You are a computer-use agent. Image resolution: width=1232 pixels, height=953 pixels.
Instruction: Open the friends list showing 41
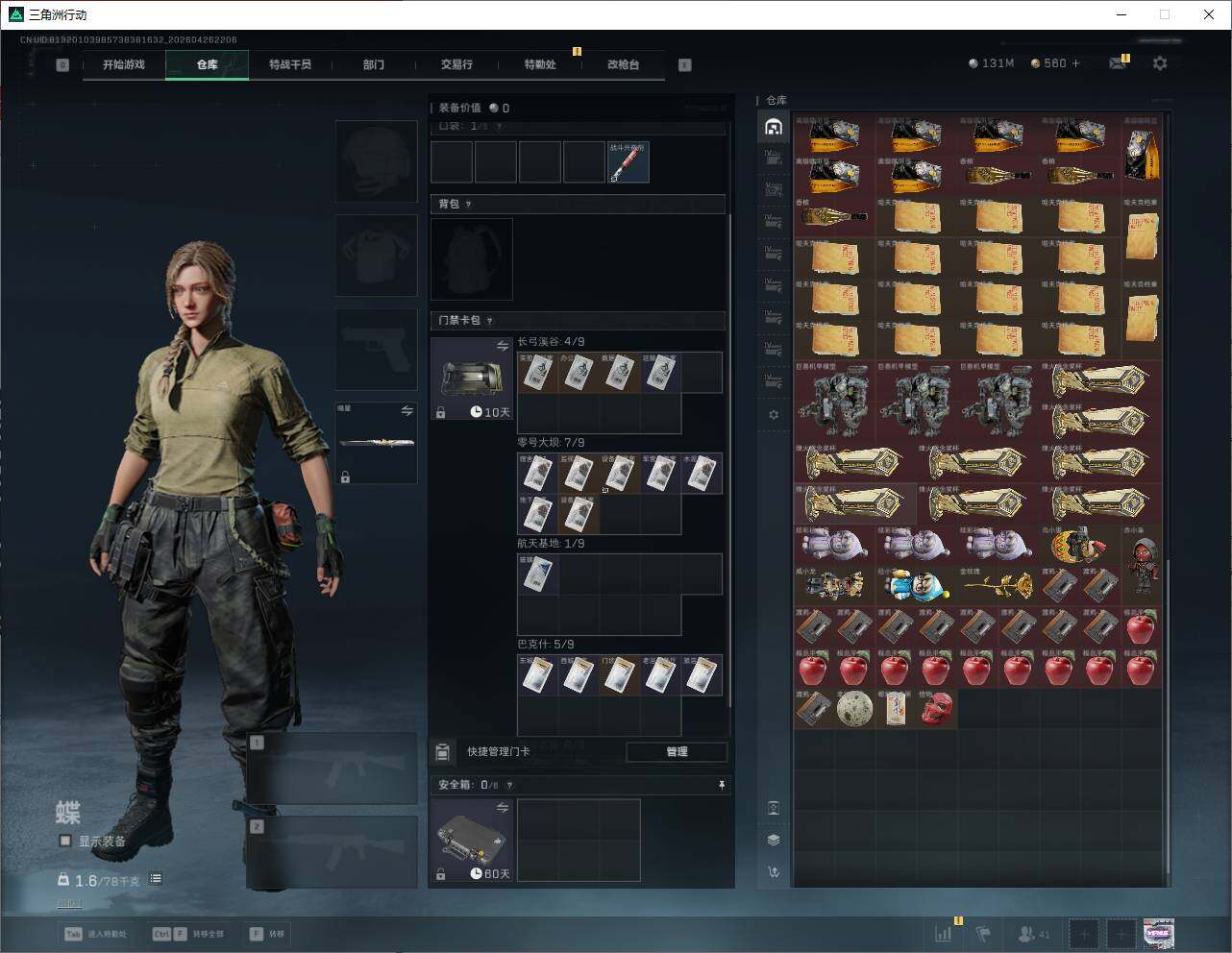[x=1034, y=933]
